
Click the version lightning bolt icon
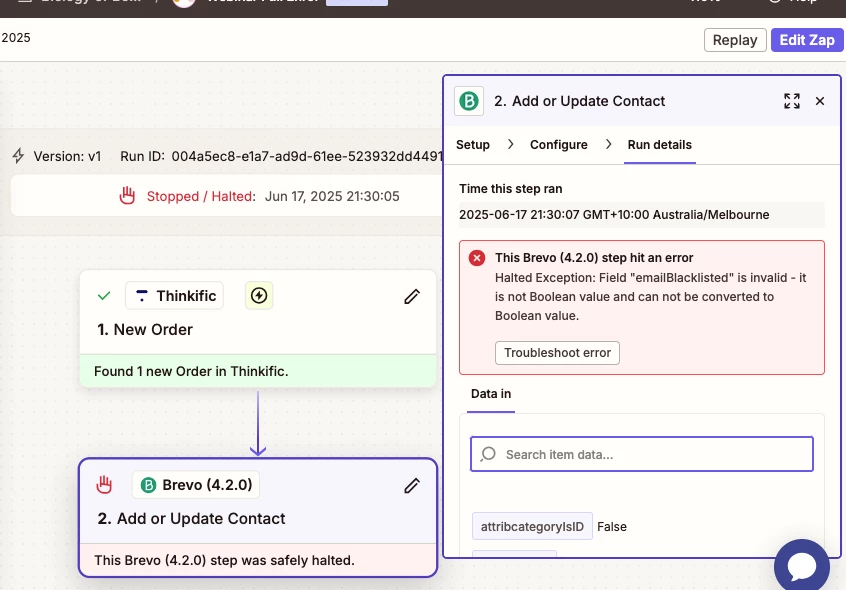[x=18, y=156]
